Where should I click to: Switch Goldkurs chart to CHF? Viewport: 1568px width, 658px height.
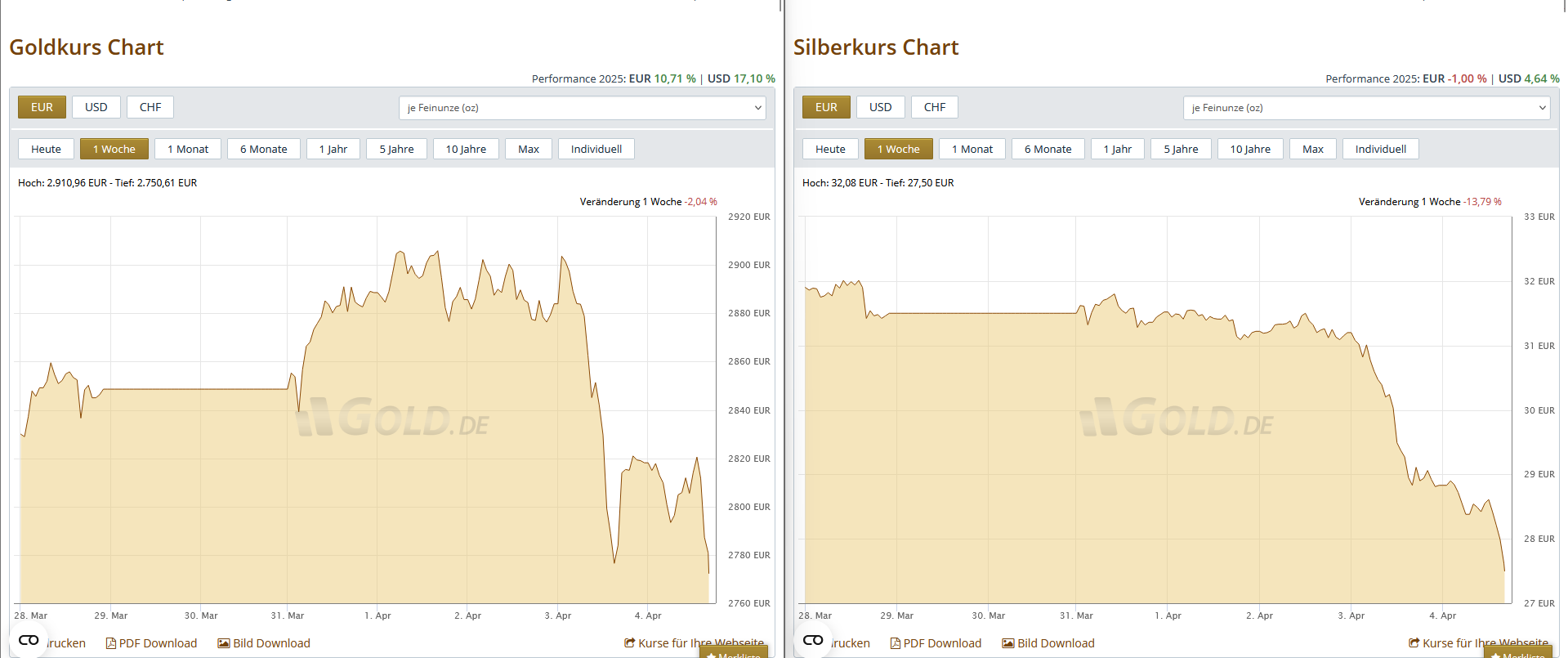coord(150,107)
